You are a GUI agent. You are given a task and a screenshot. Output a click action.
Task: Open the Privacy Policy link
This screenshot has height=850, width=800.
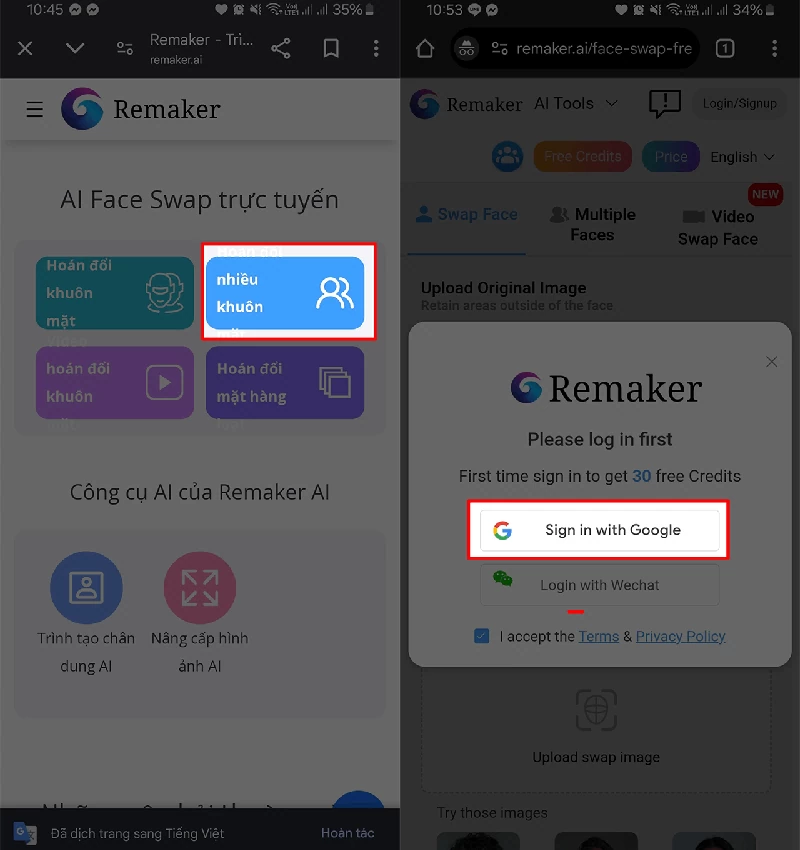[680, 636]
